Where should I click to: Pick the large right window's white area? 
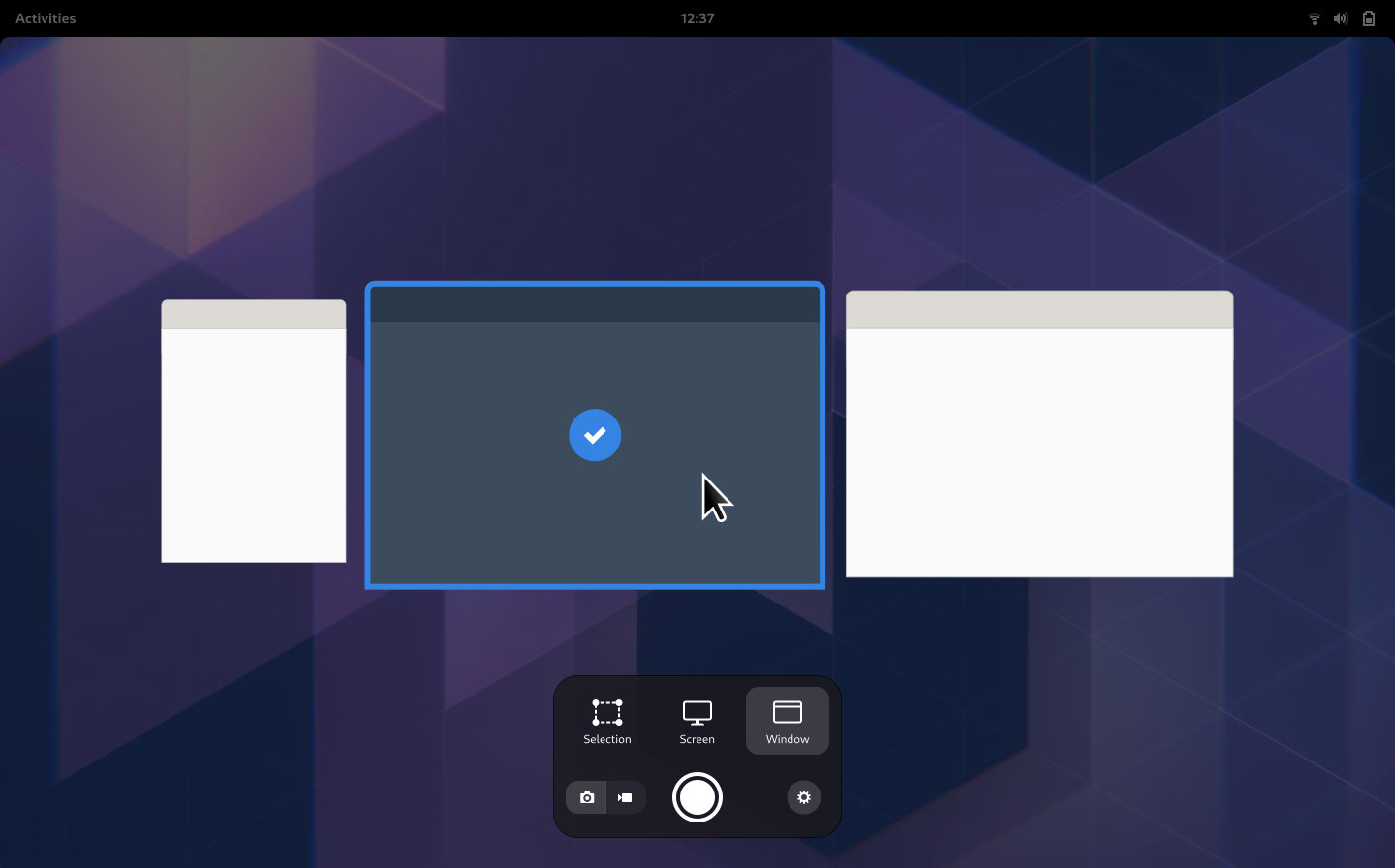tap(1039, 452)
